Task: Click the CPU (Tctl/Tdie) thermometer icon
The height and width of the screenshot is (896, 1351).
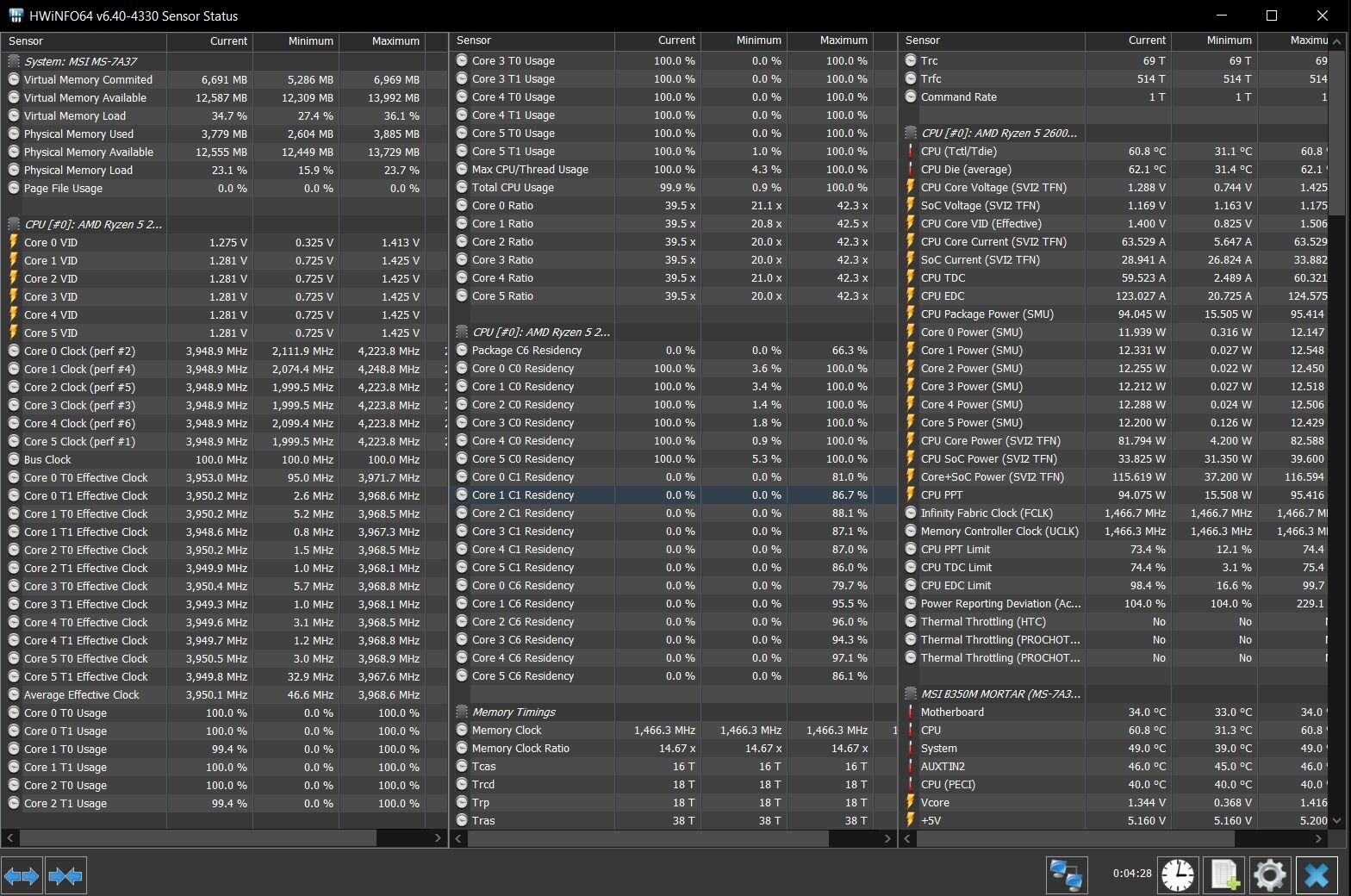Action: point(911,151)
